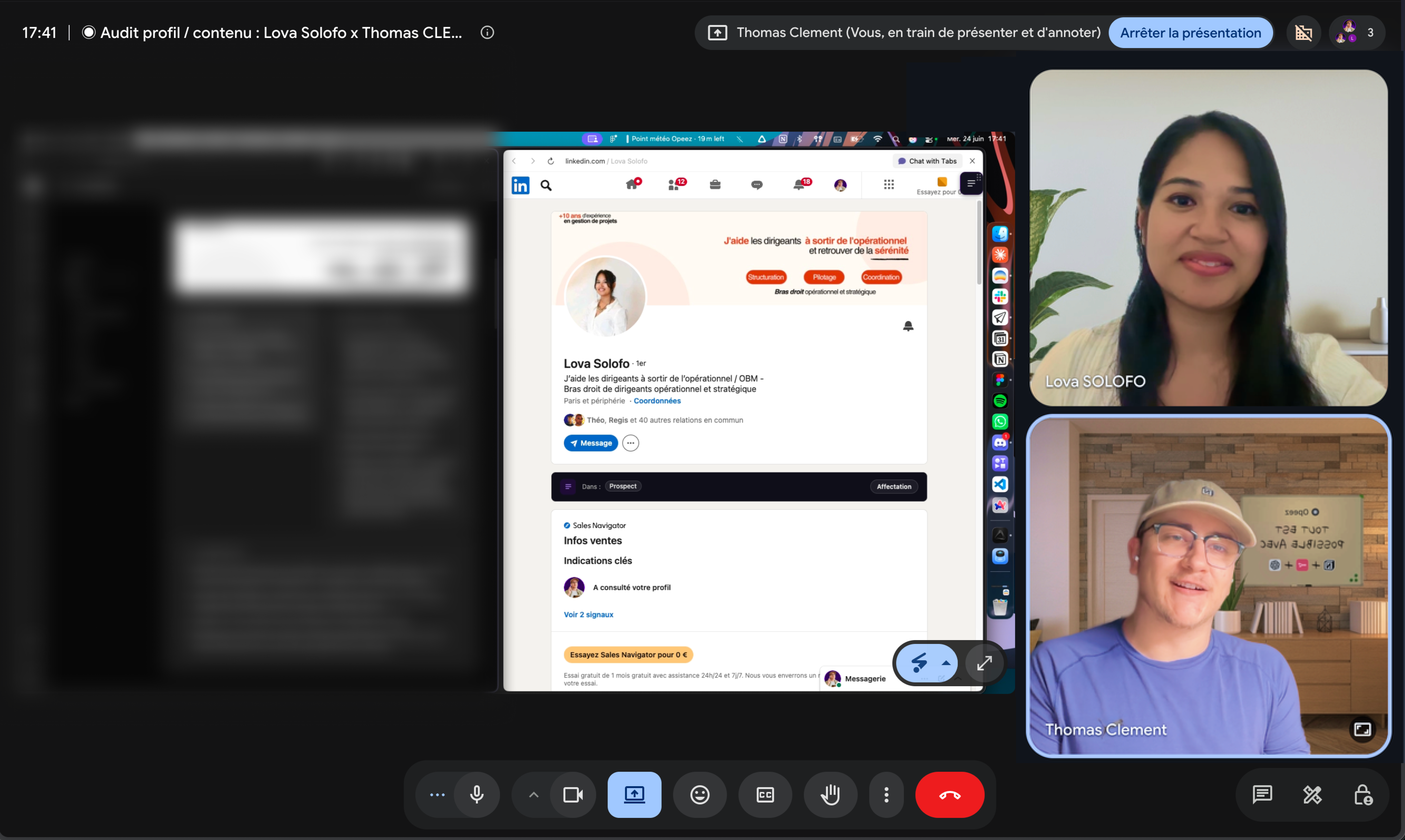This screenshot has height=840, width=1405.
Task: Open LinkedIn business apps grid
Action: (889, 185)
